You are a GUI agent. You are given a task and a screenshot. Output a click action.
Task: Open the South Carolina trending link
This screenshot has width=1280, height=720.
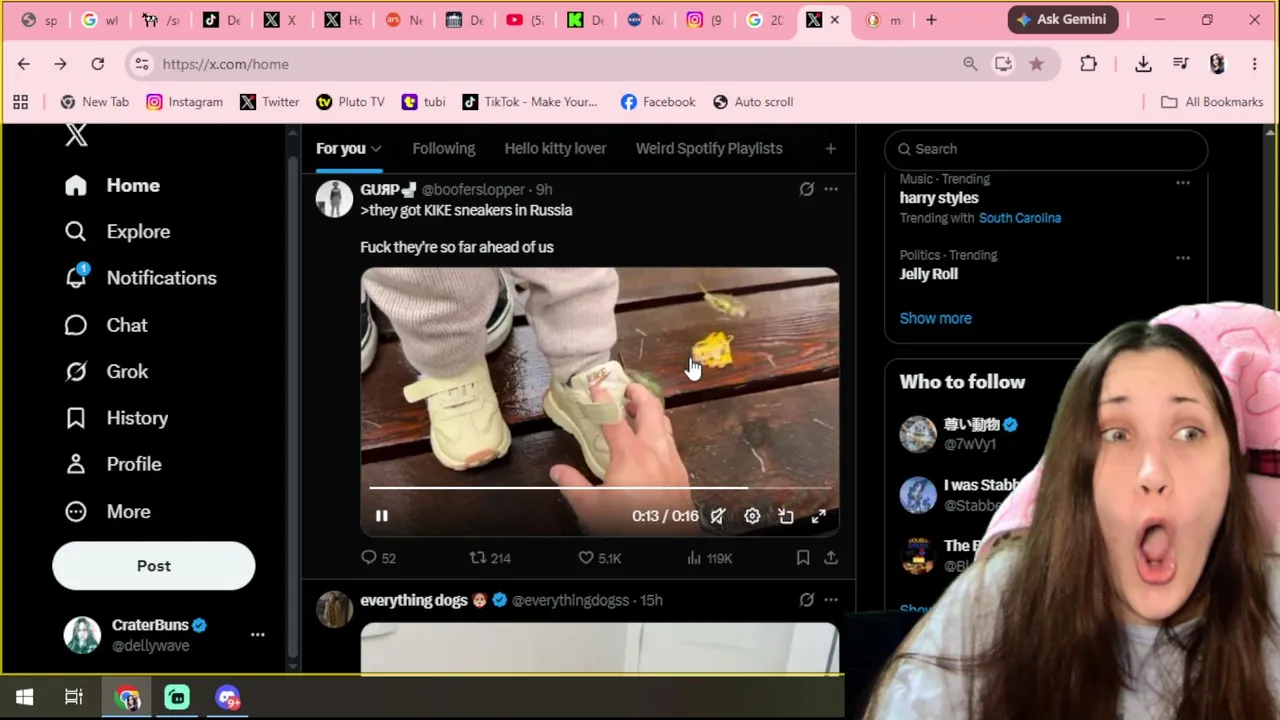point(1019,218)
